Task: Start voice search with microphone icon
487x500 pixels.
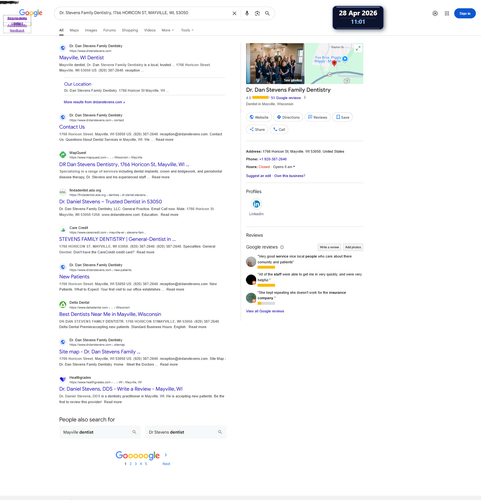Action: (247, 13)
